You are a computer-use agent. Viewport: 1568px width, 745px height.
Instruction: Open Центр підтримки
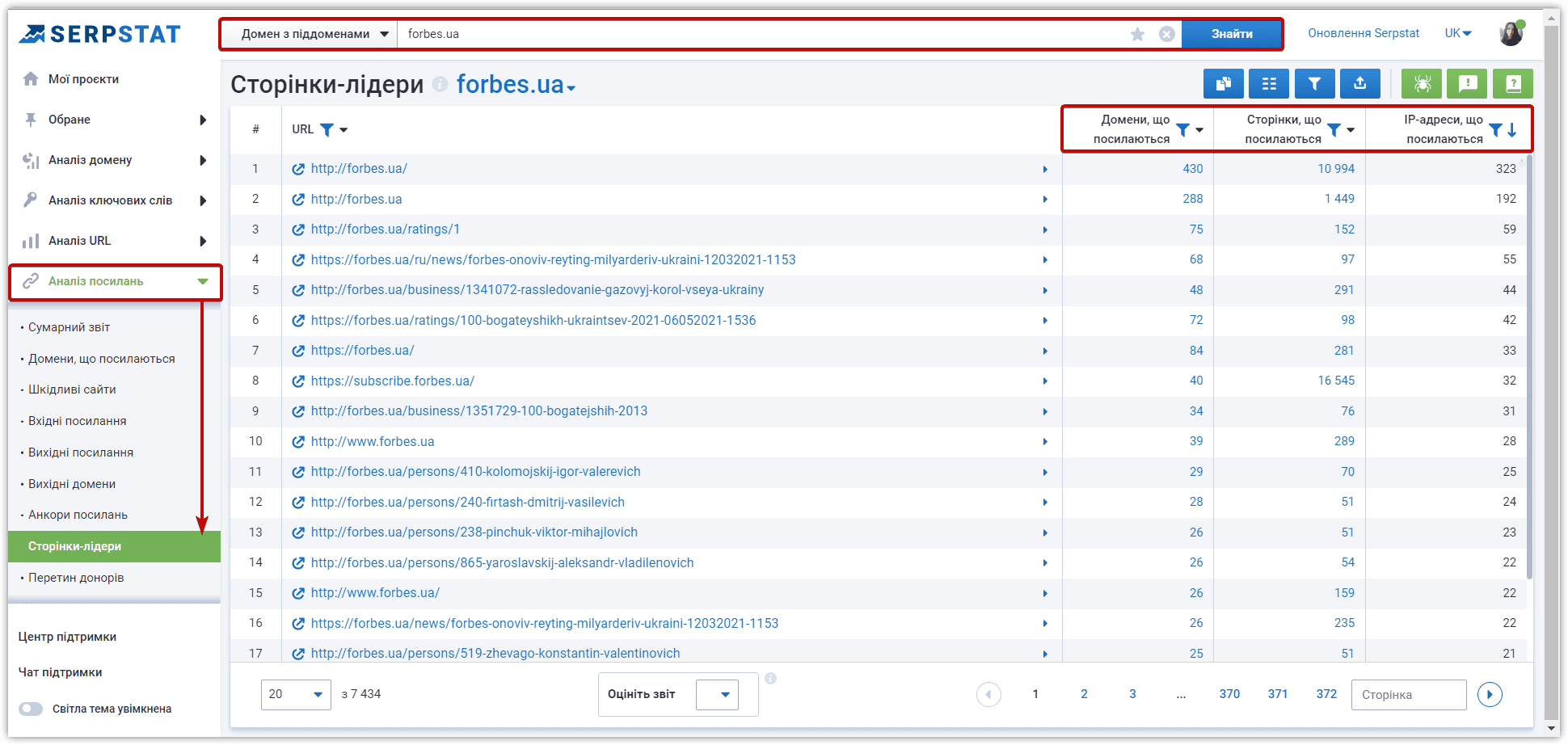(67, 637)
